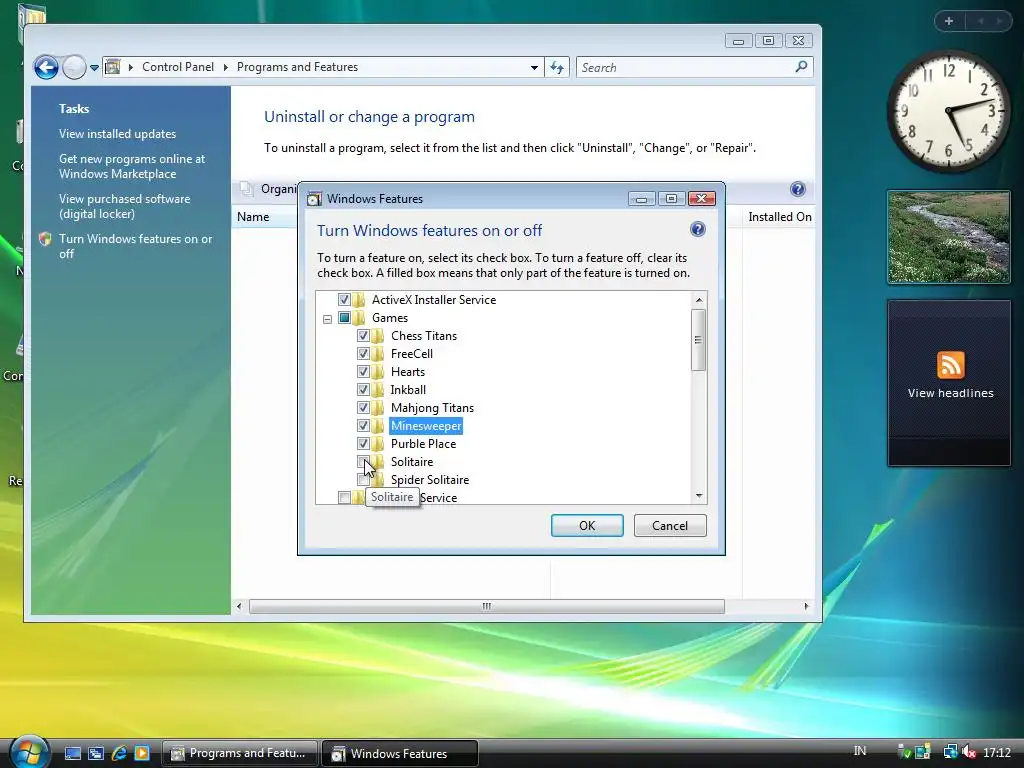Open the Windows Start orb
The width and height of the screenshot is (1024, 768).
click(29, 752)
